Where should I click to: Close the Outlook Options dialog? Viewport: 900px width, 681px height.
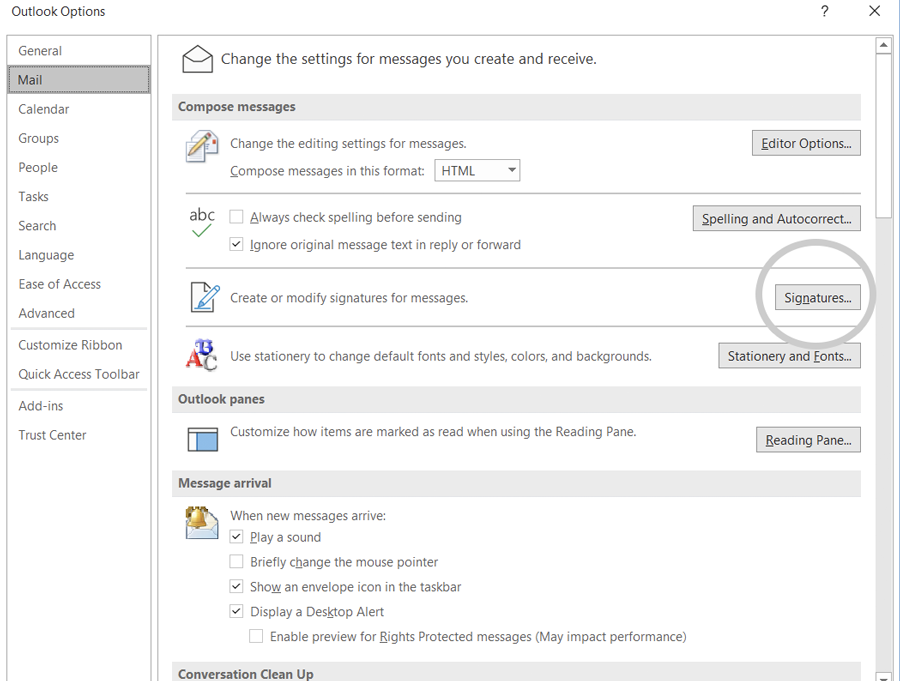click(x=874, y=11)
